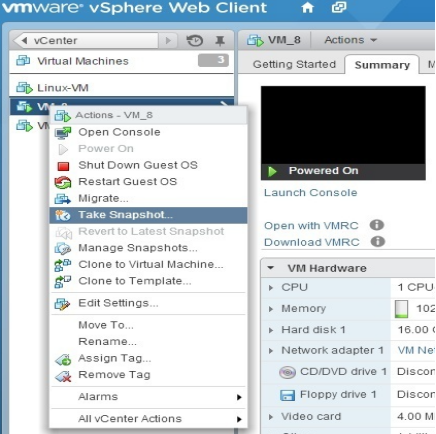Viewport: 436px width, 434px height.
Task: Choose Move To... from the context menu
Action: coord(148,325)
